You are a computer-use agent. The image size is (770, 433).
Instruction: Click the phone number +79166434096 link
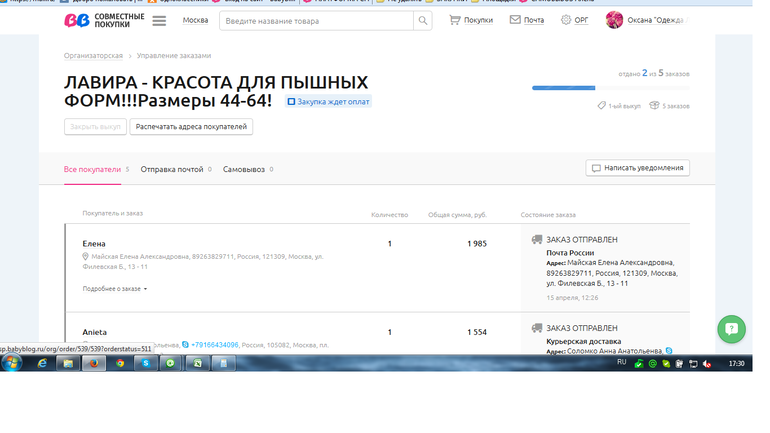(215, 345)
